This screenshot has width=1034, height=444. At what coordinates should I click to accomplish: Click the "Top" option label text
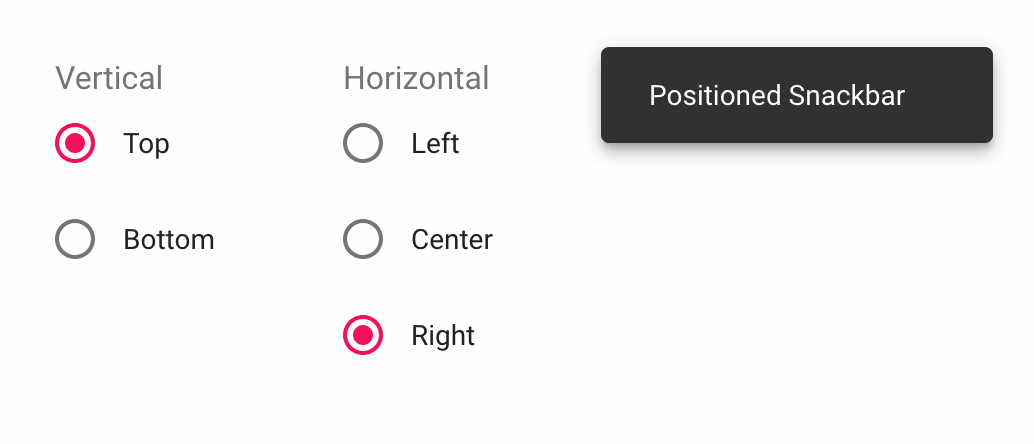pos(146,144)
